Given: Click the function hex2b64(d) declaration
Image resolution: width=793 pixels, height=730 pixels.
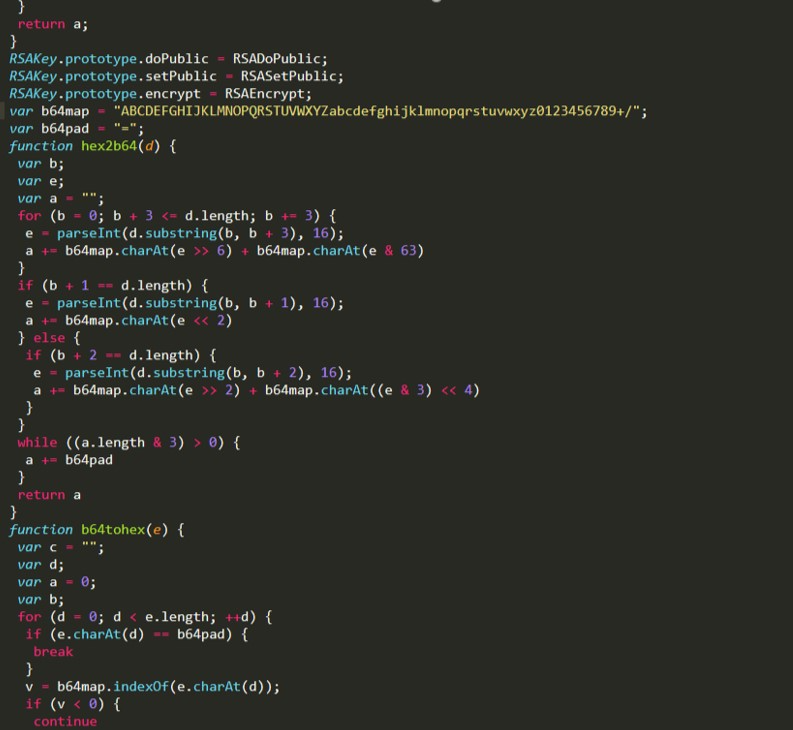Looking at the screenshot, I should click(93, 146).
